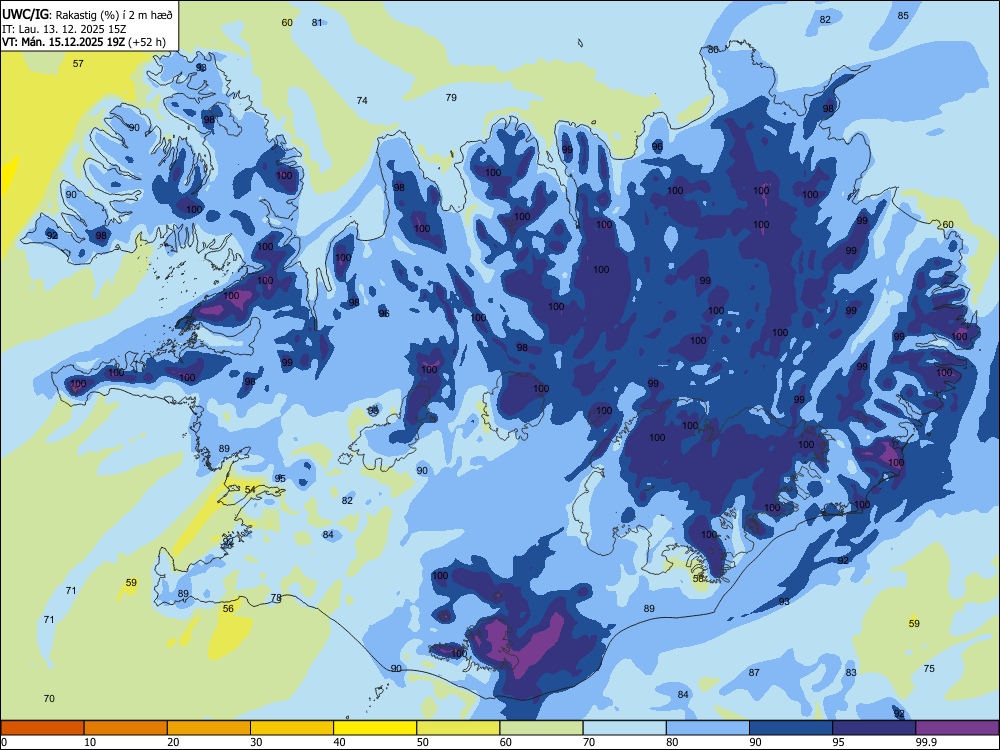The image size is (1000, 750).
Task: Click the legend tick label '99.9'
Action: point(927,742)
